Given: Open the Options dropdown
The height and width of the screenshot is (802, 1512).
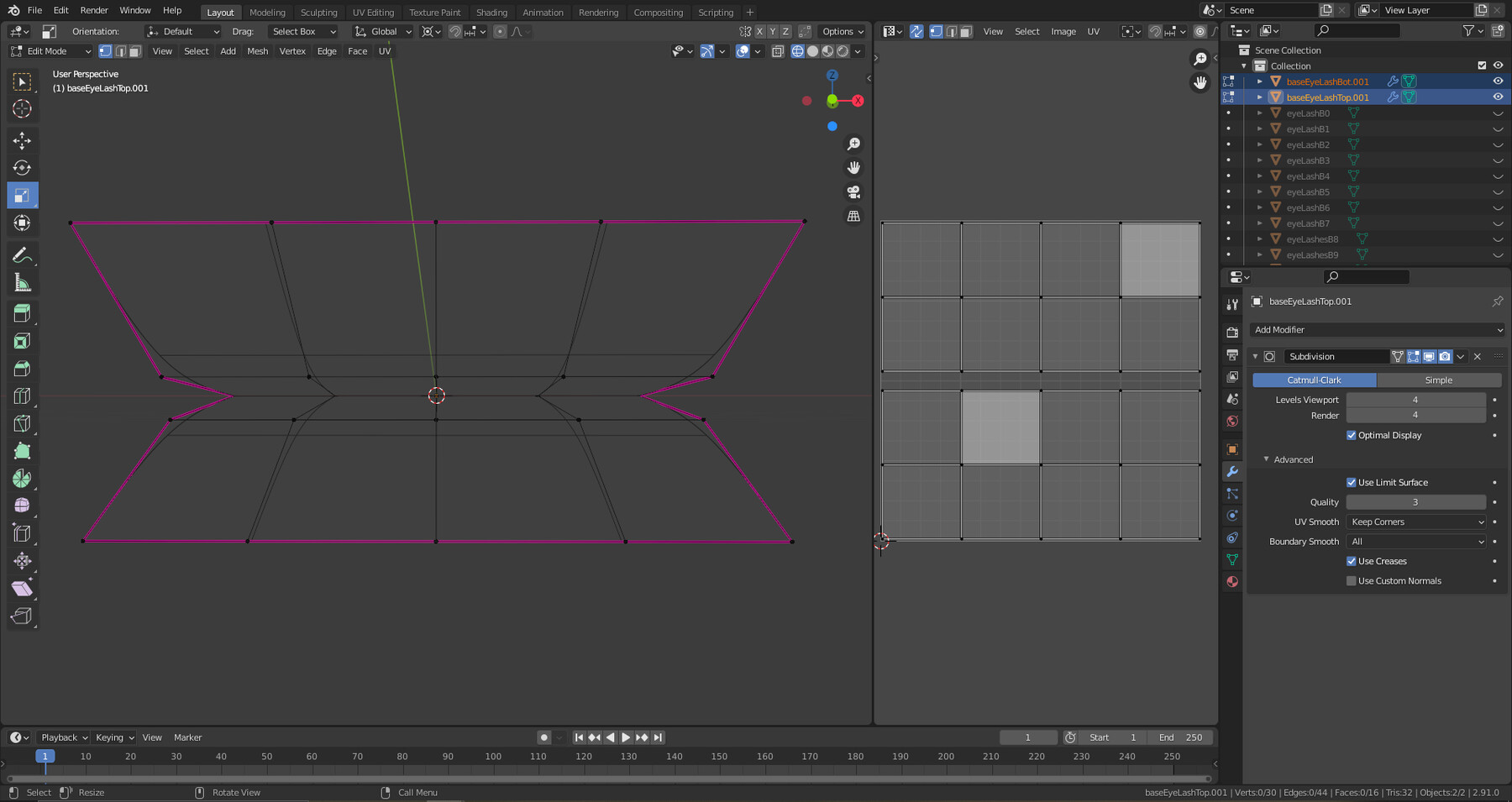Looking at the screenshot, I should point(843,31).
